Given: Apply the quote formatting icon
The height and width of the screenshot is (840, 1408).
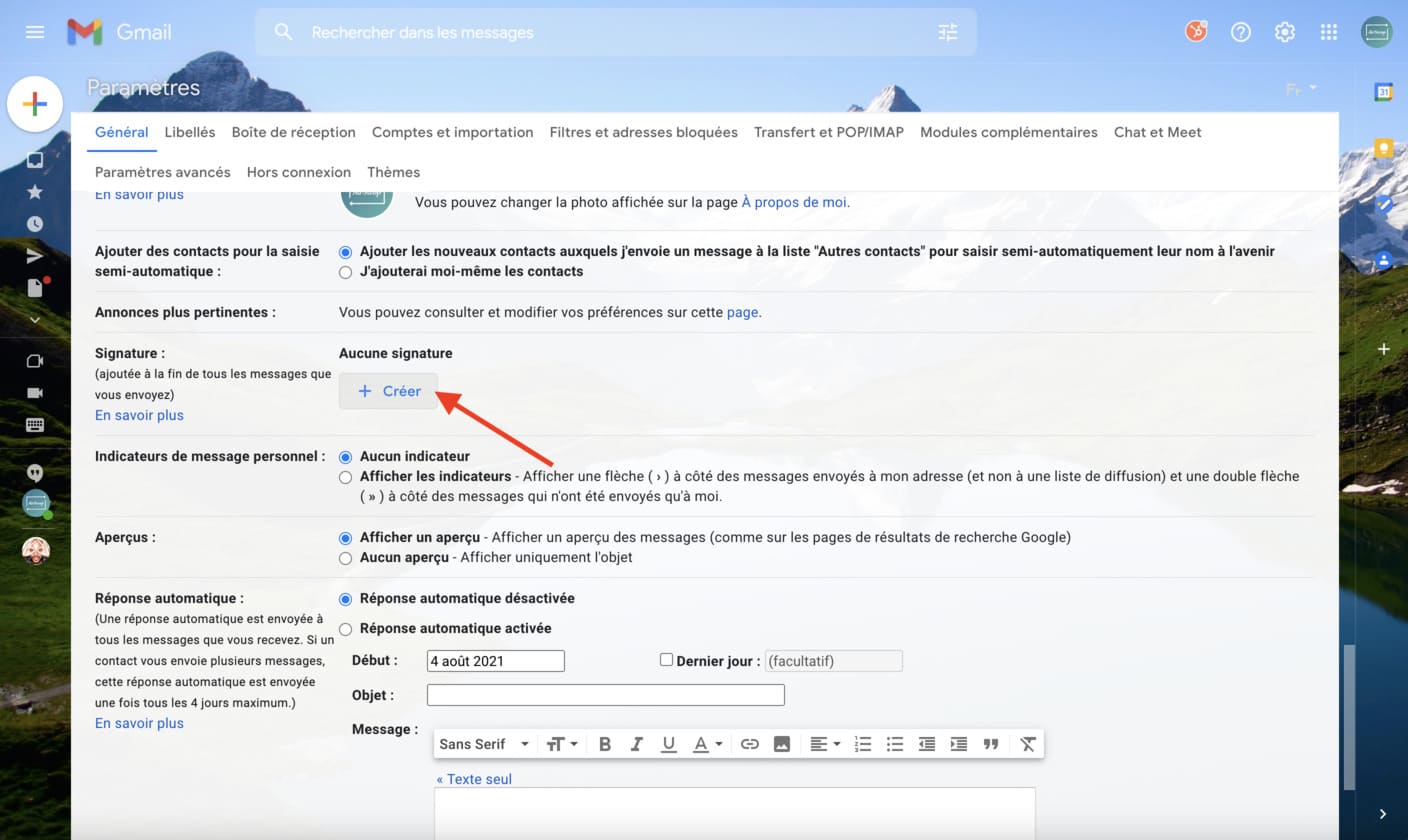Looking at the screenshot, I should [x=991, y=744].
